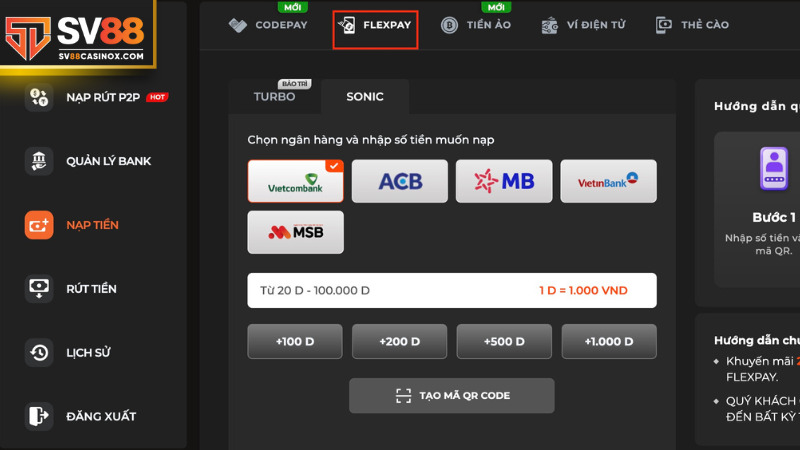Open the Nạp Rút P2P icon
800x450 pixels.
[x=39, y=97]
